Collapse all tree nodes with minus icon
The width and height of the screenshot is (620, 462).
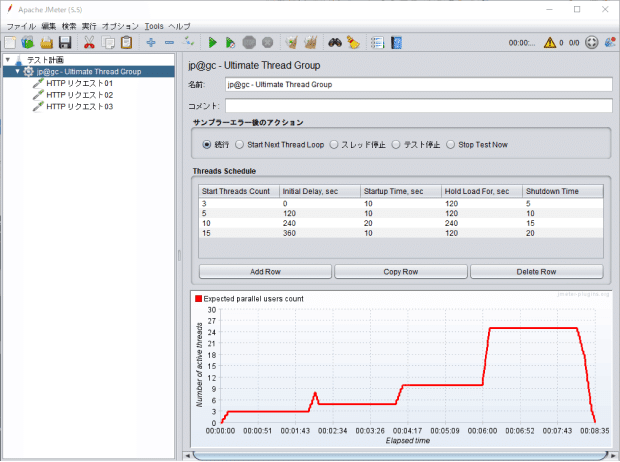[169, 42]
